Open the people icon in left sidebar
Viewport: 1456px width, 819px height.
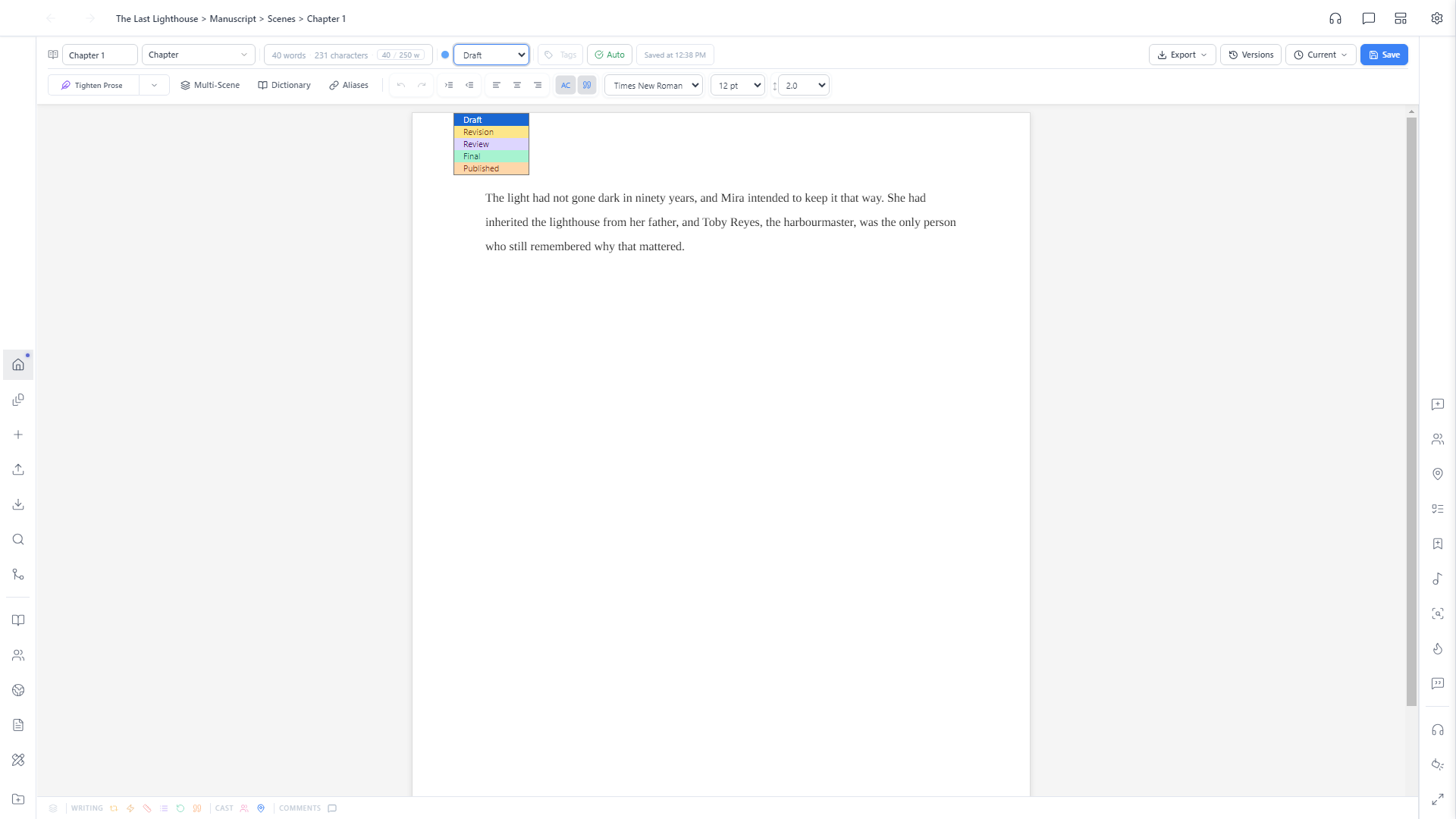coord(18,655)
